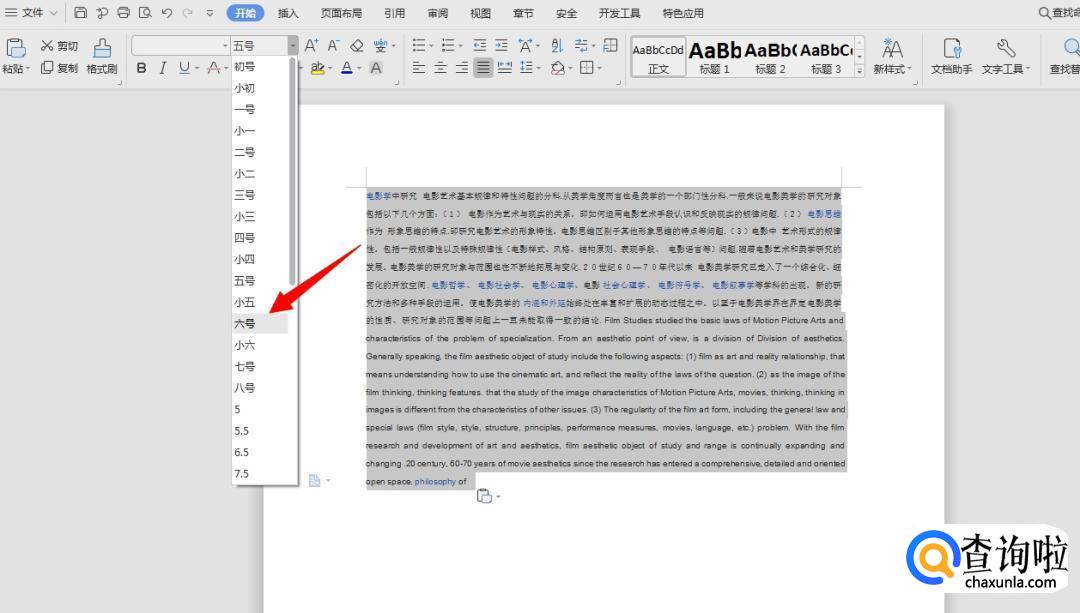Viewport: 1080px width, 613px height.
Task: Align text left
Action: point(418,67)
